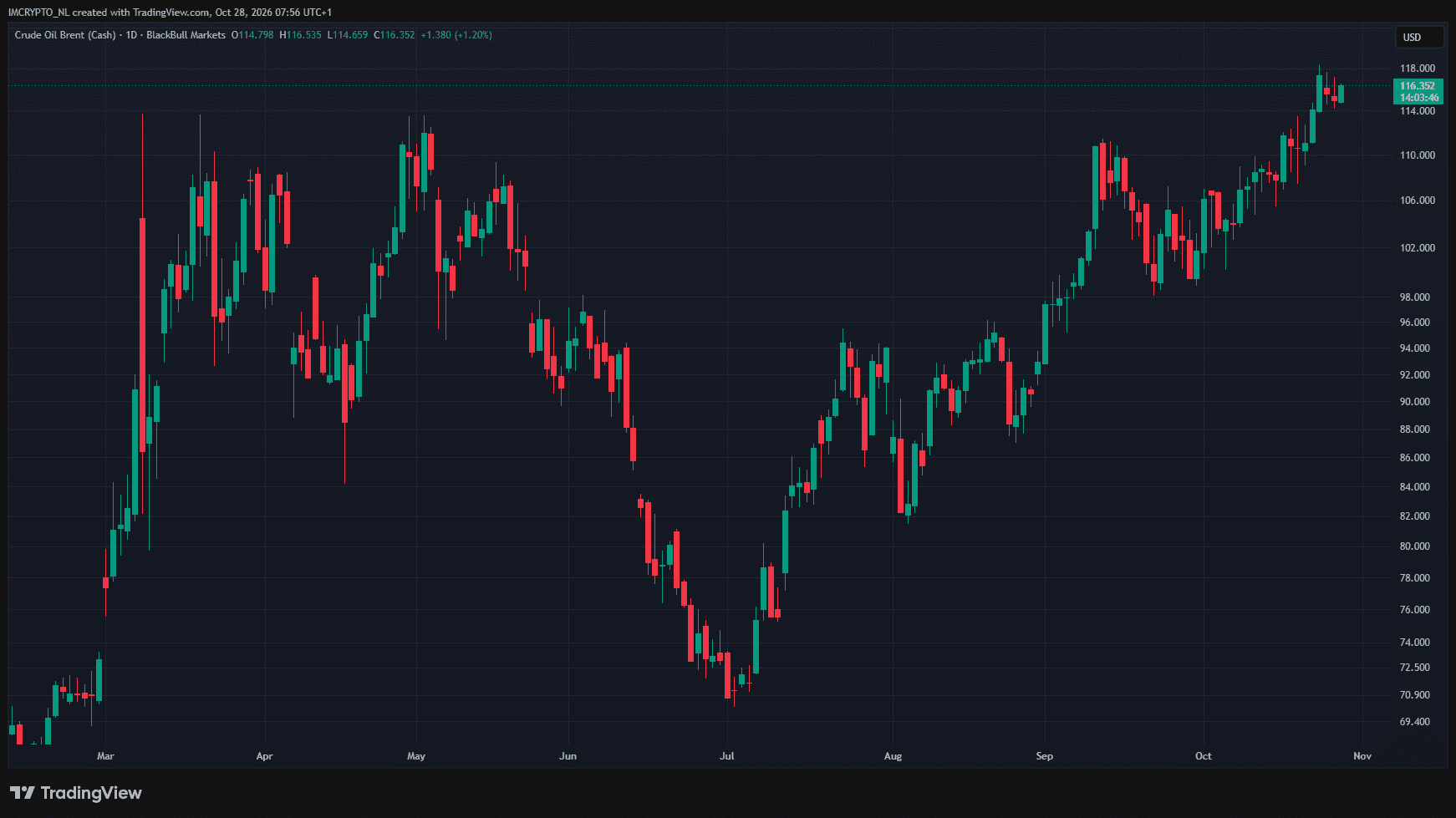Screen dimensions: 1456x818
Task: Click the 76.000 price axis label
Action: click(x=1415, y=610)
